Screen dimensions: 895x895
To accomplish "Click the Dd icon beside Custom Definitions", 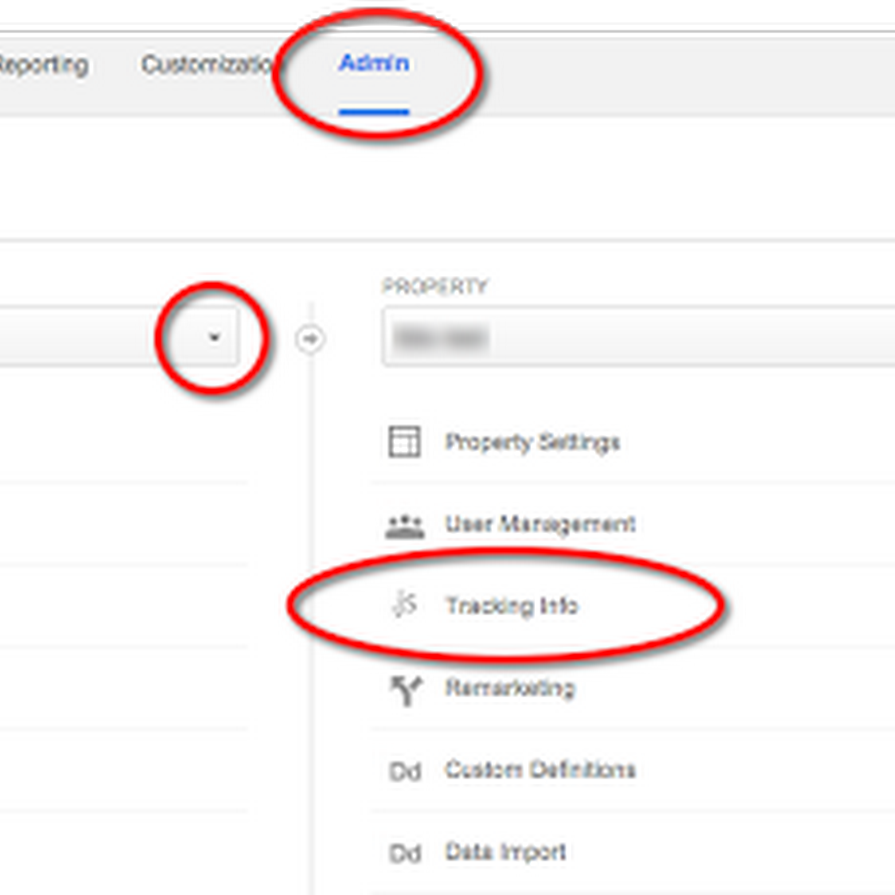I will [404, 772].
